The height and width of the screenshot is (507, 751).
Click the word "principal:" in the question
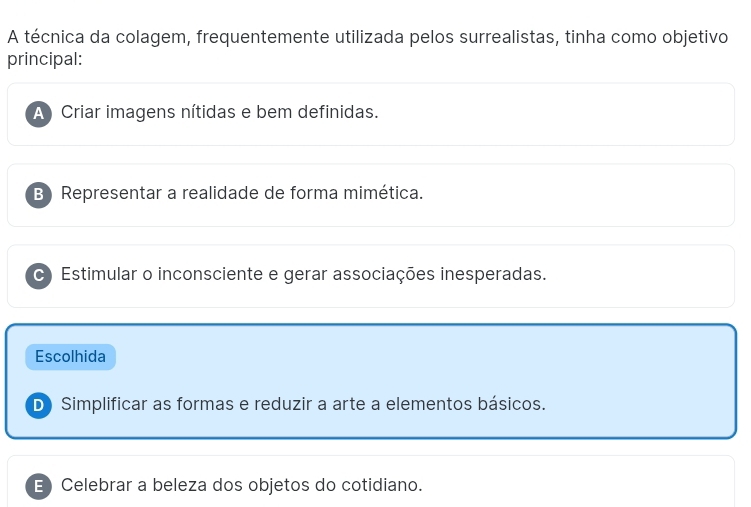[44, 60]
